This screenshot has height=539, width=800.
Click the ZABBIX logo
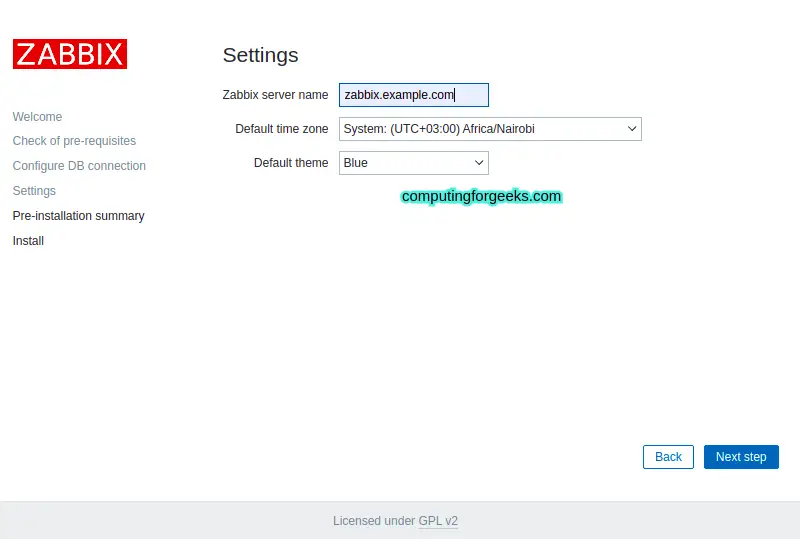coord(70,54)
